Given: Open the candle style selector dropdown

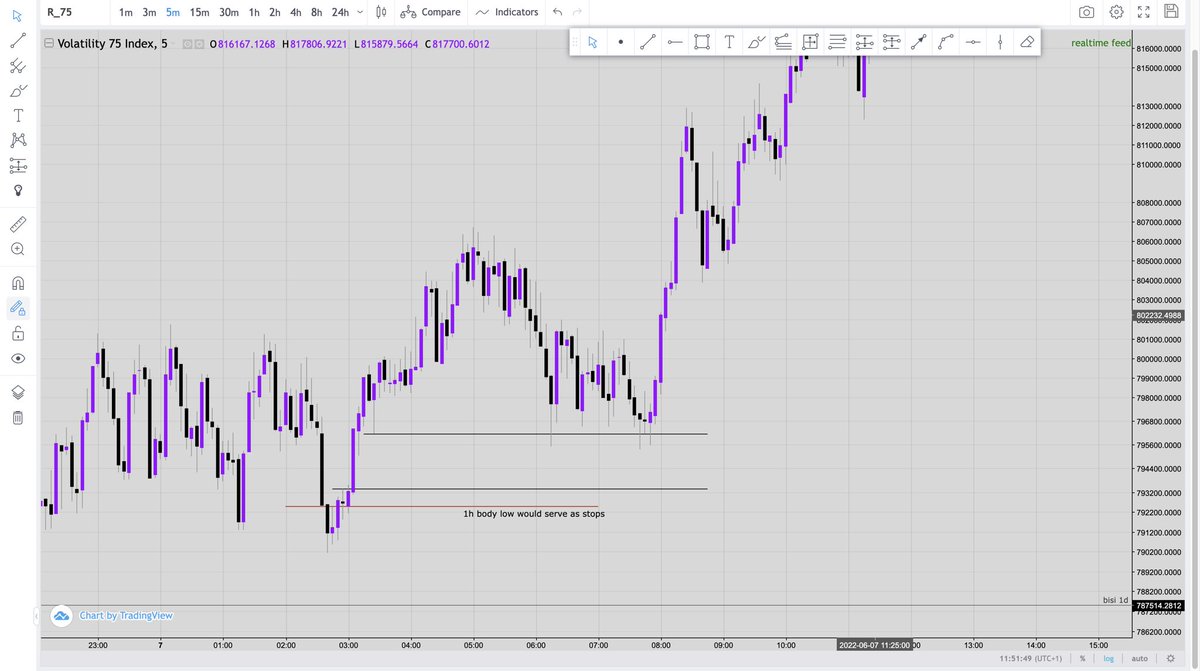Looking at the screenshot, I should [x=381, y=12].
